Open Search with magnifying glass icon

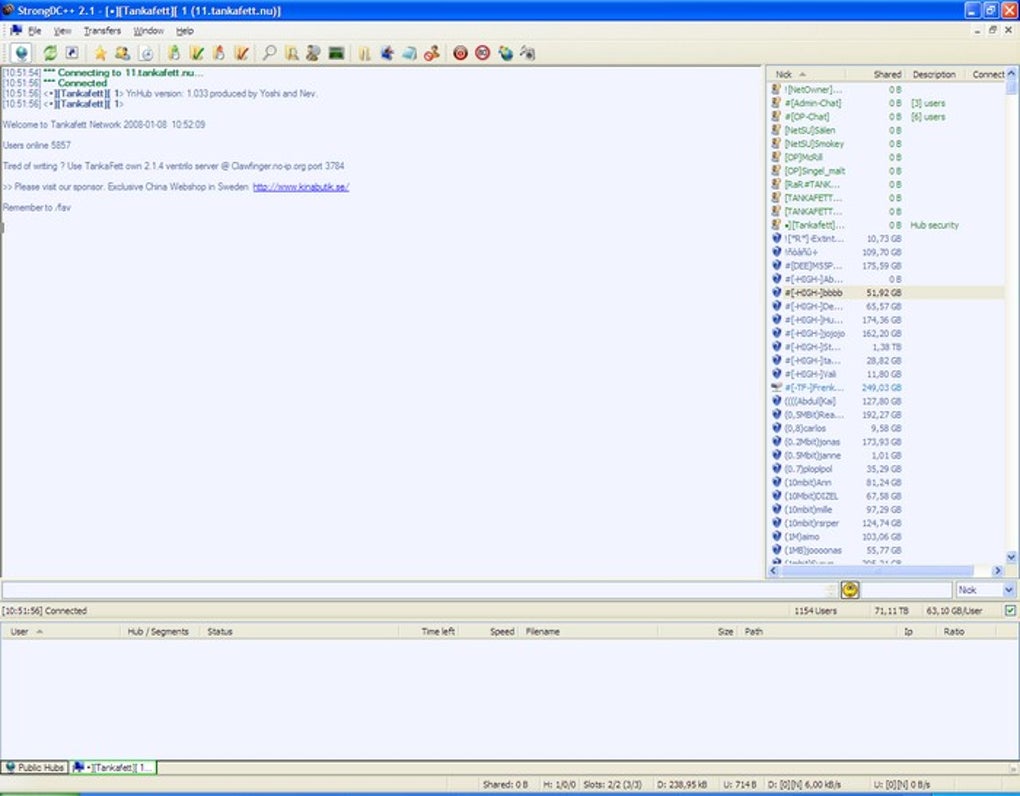tap(269, 53)
